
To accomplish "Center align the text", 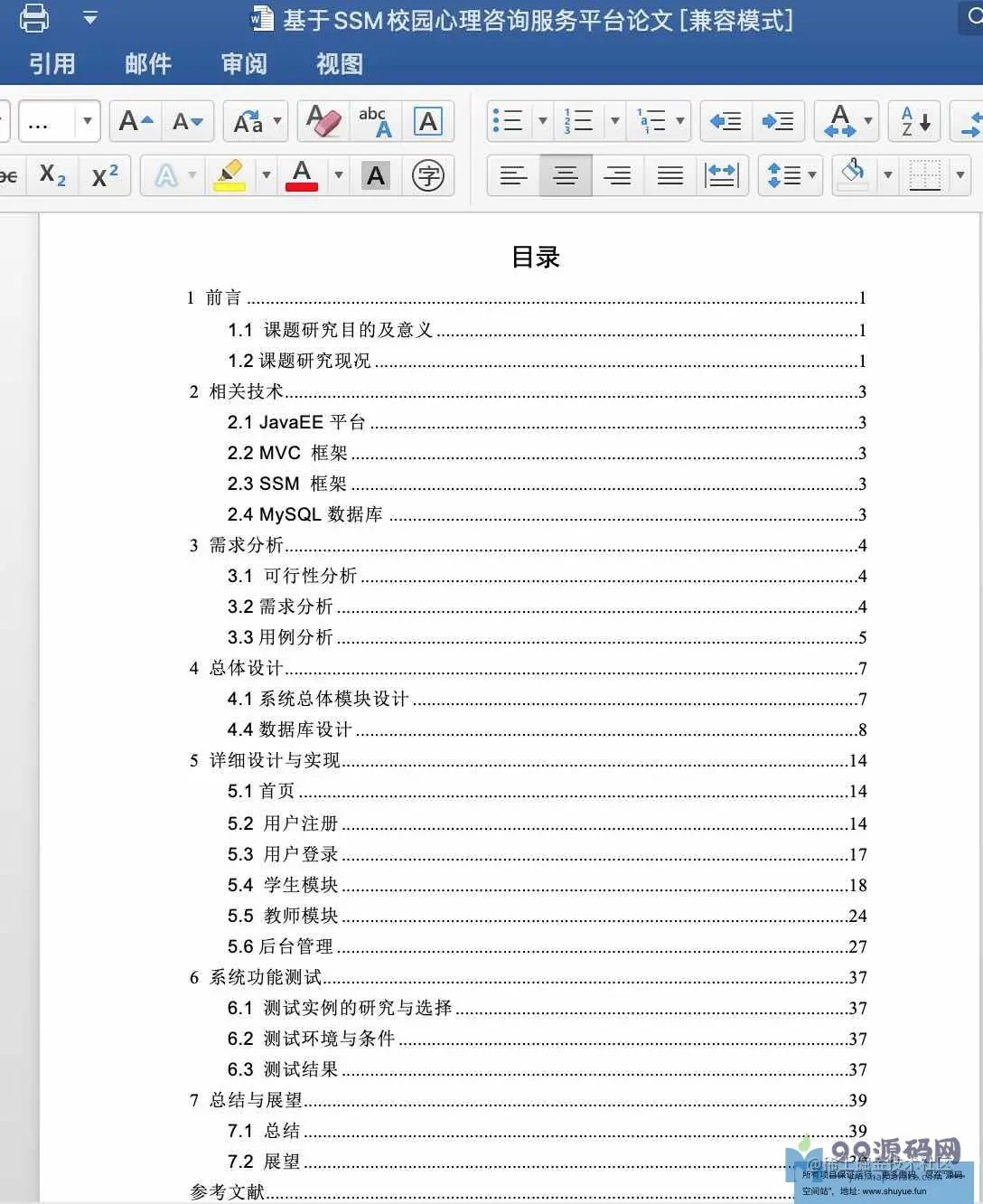I will [x=566, y=175].
